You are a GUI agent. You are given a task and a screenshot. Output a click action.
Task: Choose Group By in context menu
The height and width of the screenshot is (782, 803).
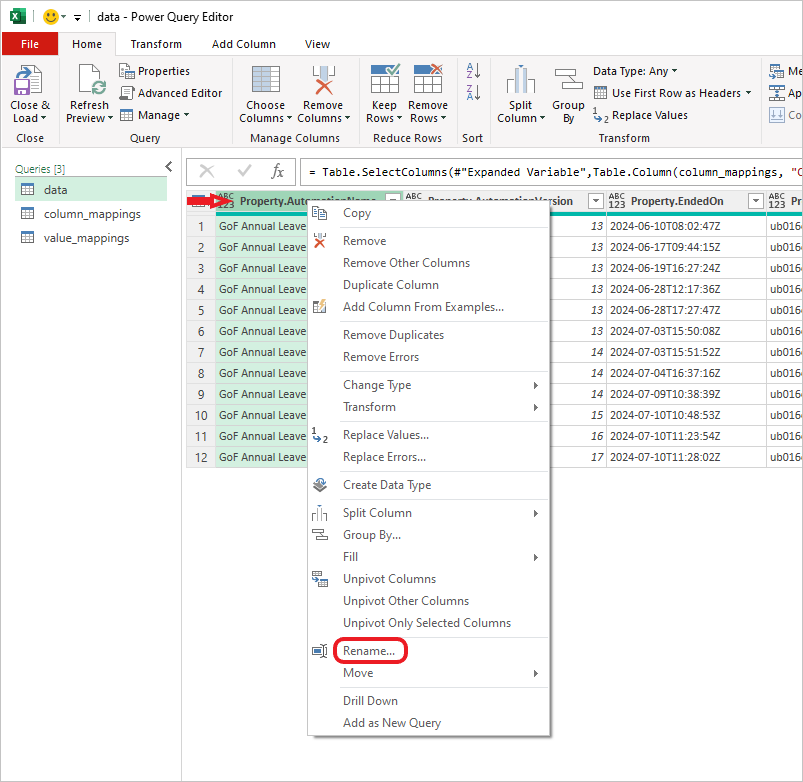point(429,535)
